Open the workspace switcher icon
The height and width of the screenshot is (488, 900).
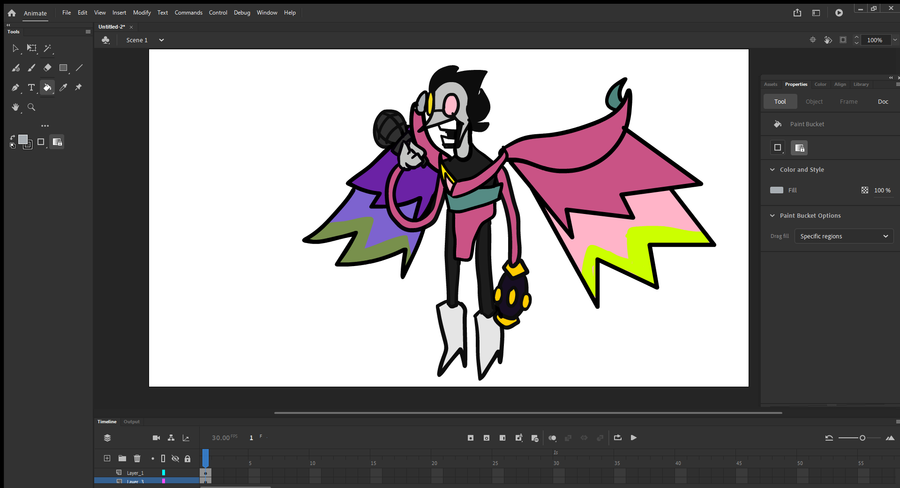click(x=816, y=13)
